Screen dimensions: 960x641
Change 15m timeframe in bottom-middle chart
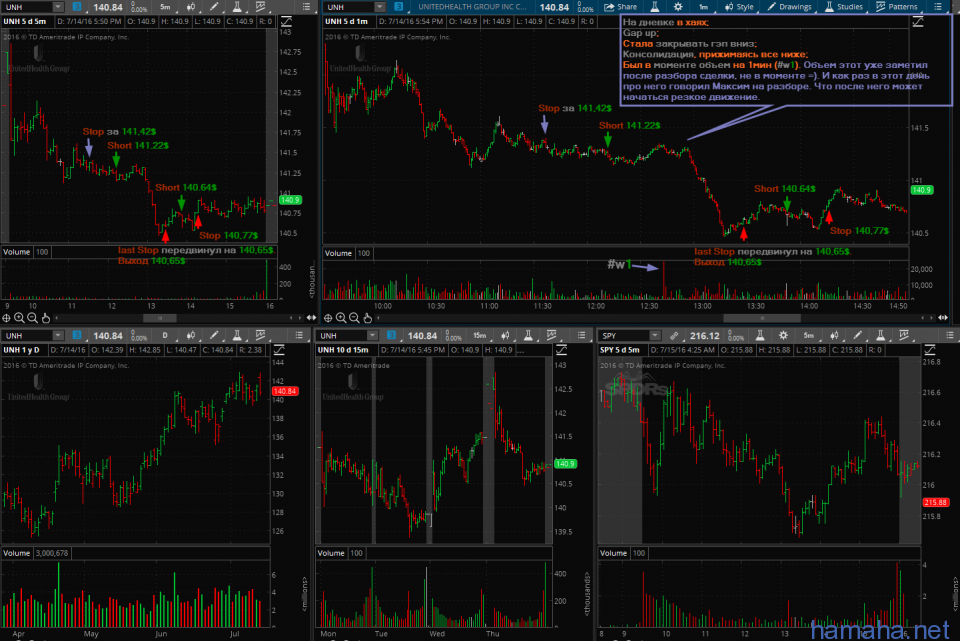(x=479, y=335)
